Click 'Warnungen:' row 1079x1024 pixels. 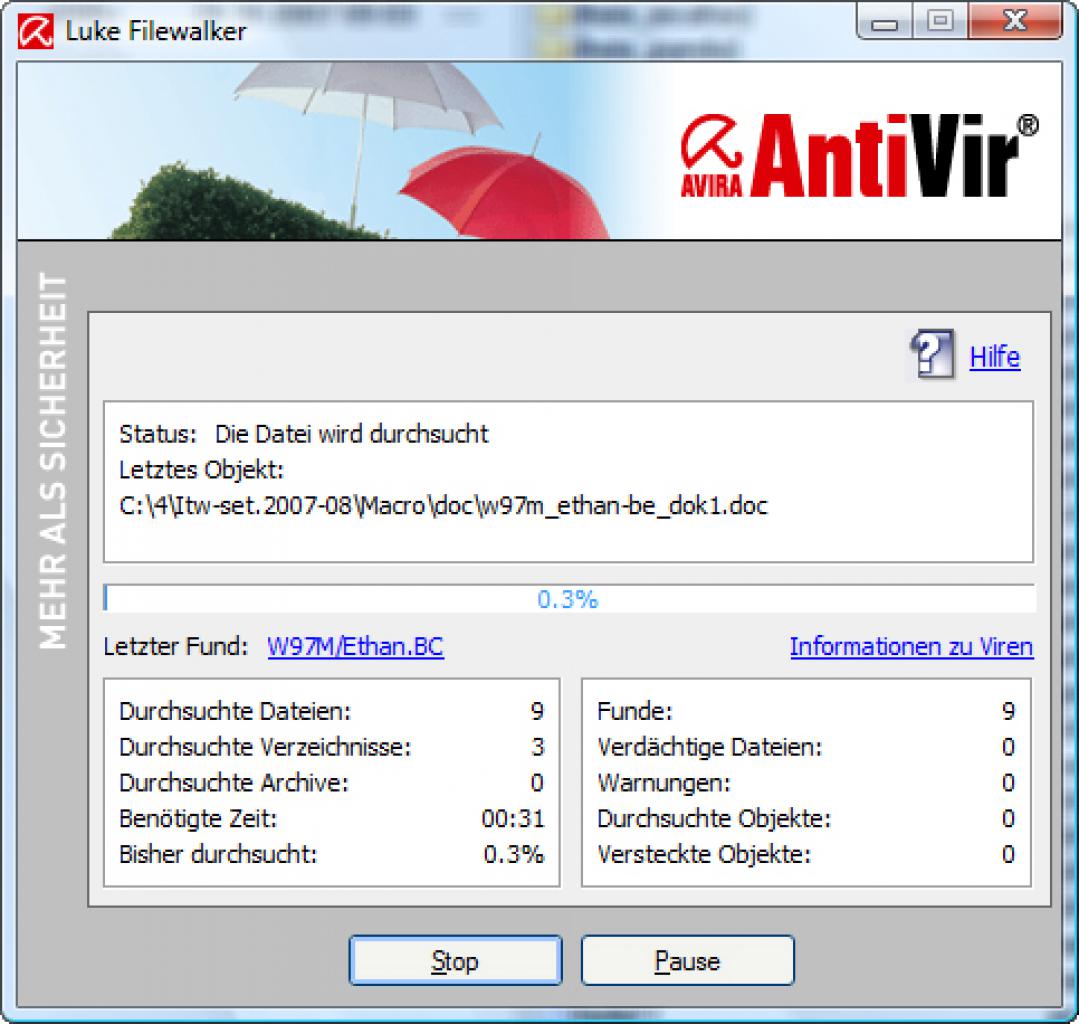coord(806,782)
